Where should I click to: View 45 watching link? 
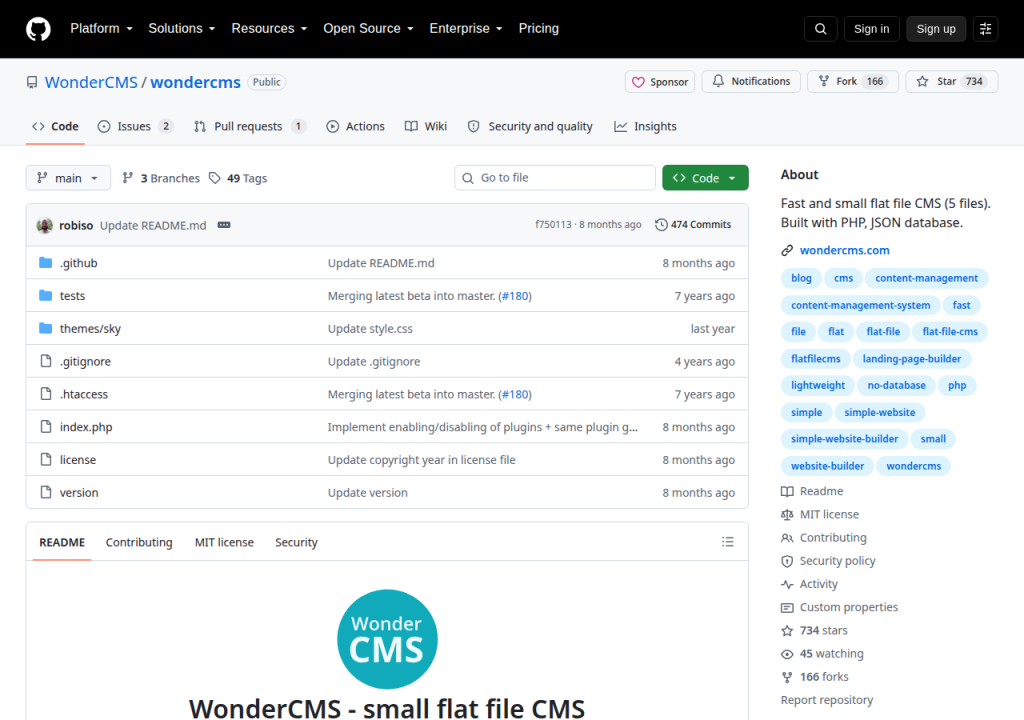coord(823,653)
